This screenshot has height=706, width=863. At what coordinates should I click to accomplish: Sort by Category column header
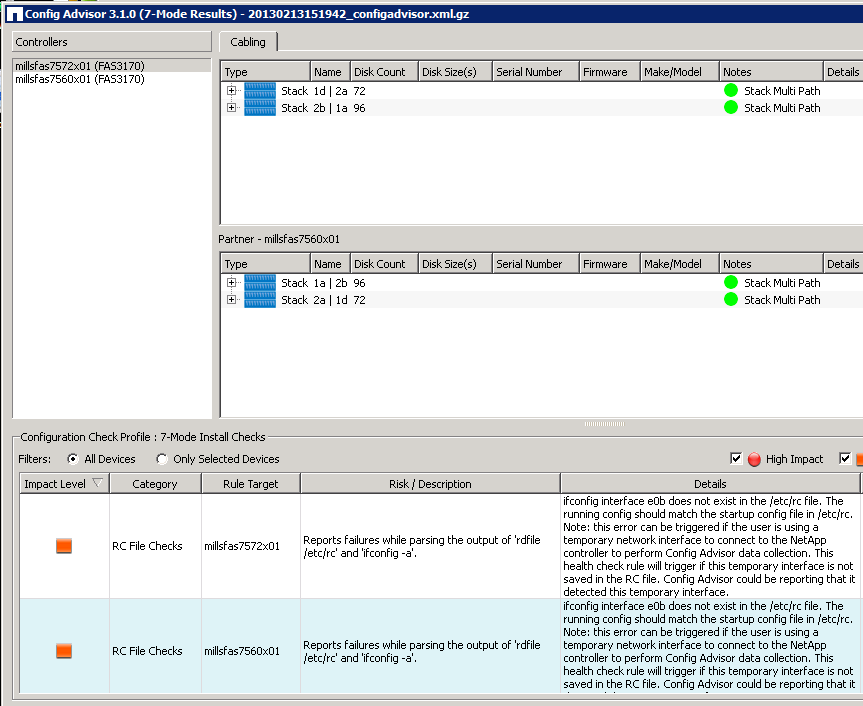click(x=155, y=484)
